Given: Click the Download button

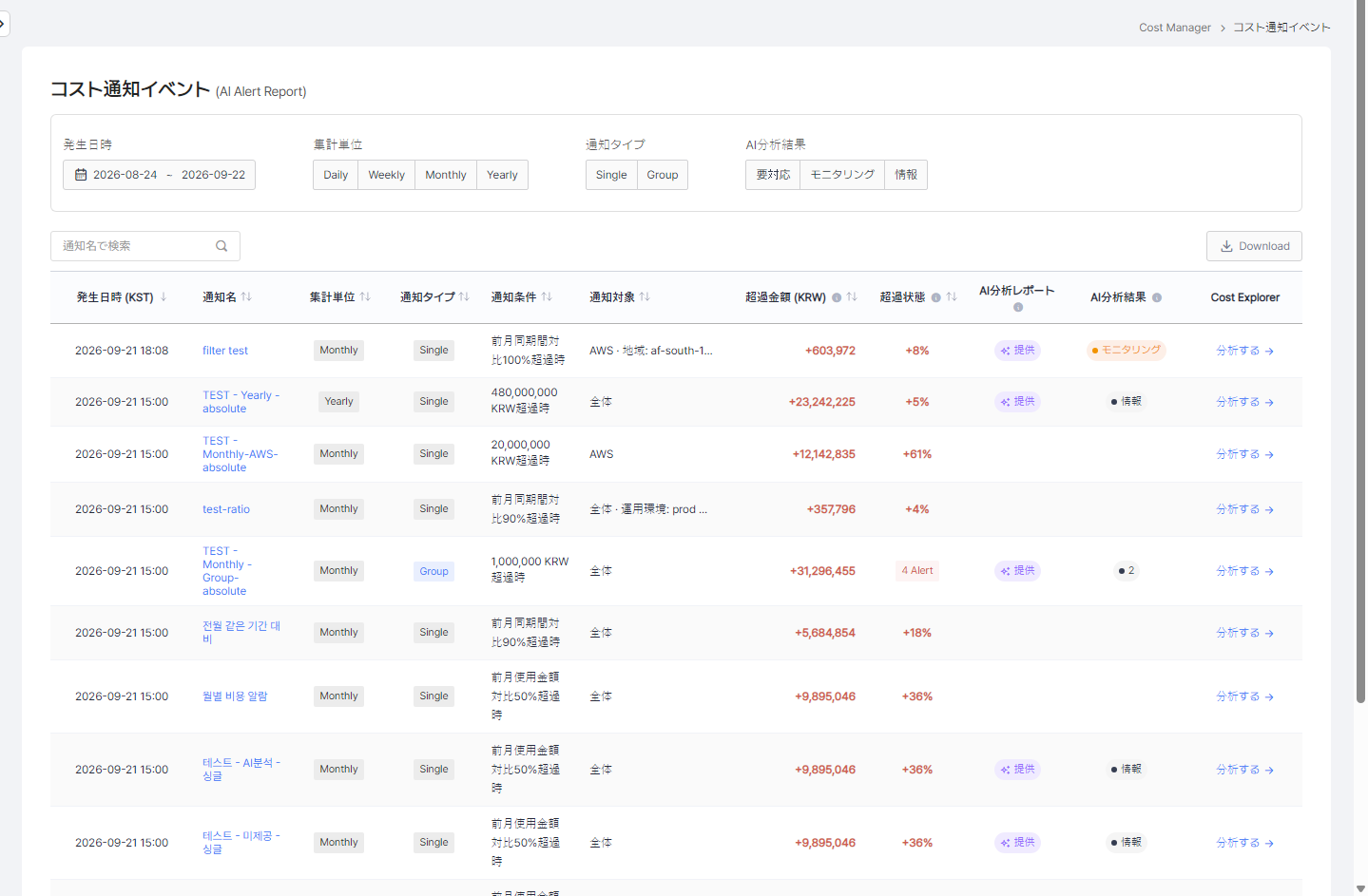Looking at the screenshot, I should pyautogui.click(x=1254, y=246).
